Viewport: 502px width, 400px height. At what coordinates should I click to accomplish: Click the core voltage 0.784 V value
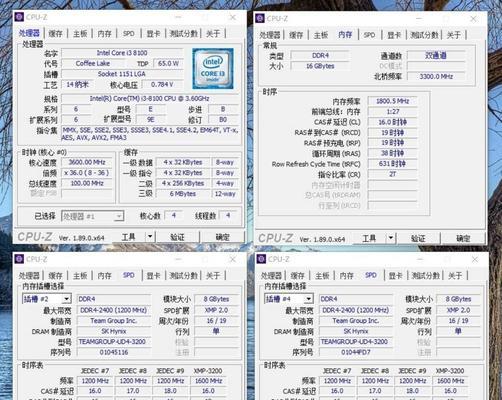coord(162,85)
